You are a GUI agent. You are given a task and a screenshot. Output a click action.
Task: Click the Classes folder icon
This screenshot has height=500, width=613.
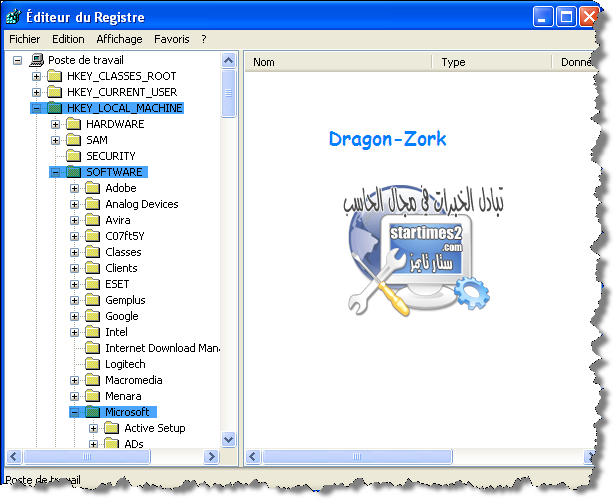point(93,252)
